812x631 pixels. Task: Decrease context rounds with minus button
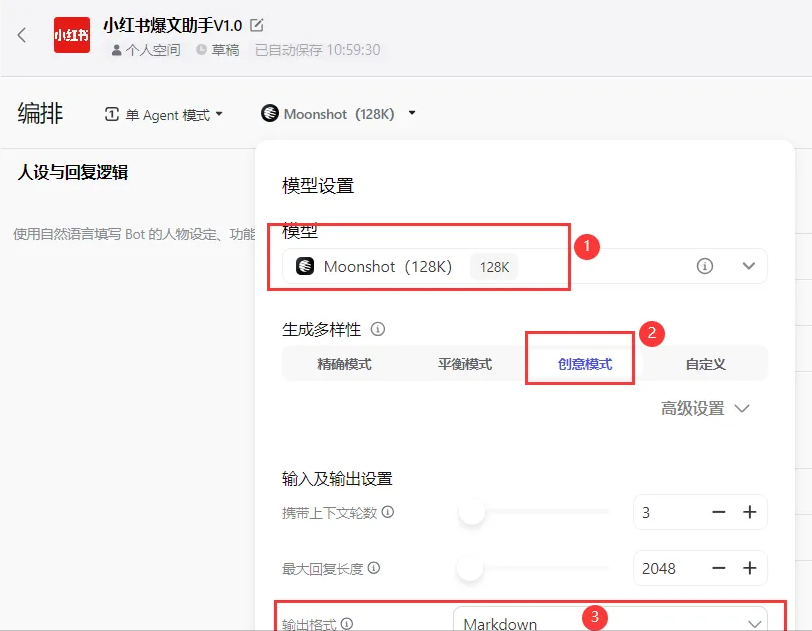(718, 512)
